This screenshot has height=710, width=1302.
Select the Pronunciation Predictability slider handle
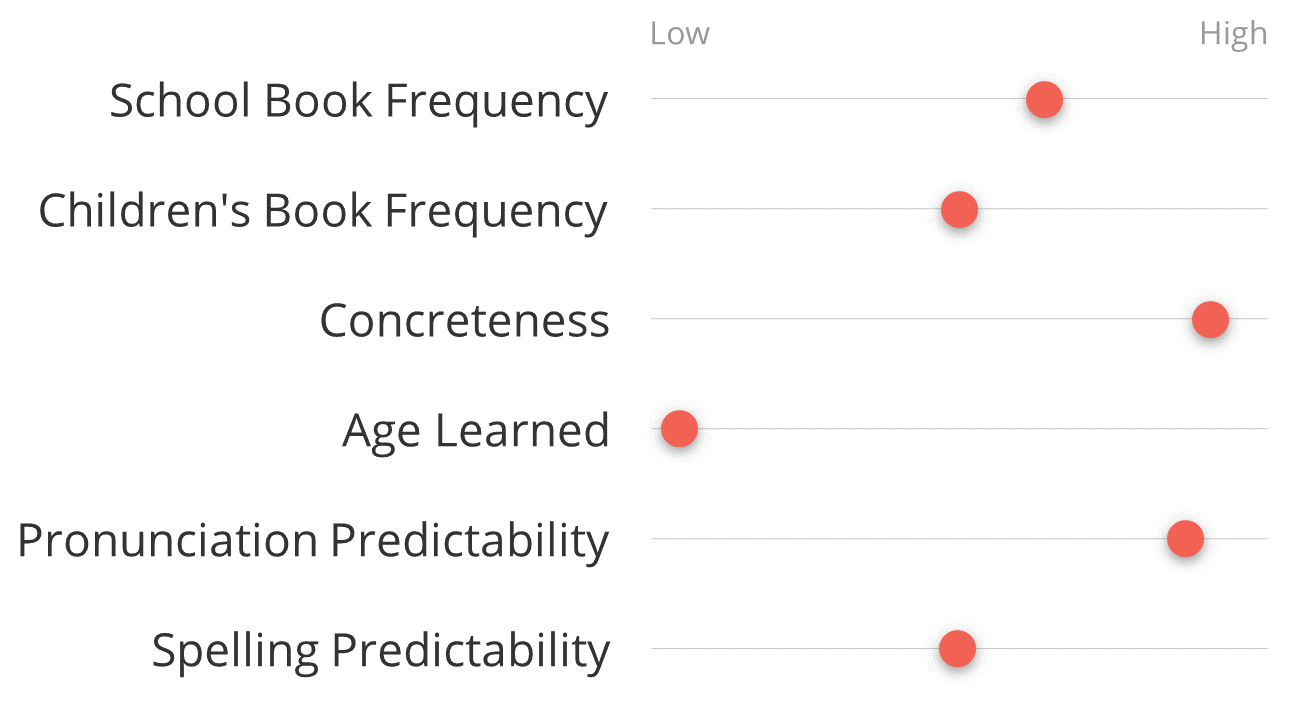click(1185, 539)
